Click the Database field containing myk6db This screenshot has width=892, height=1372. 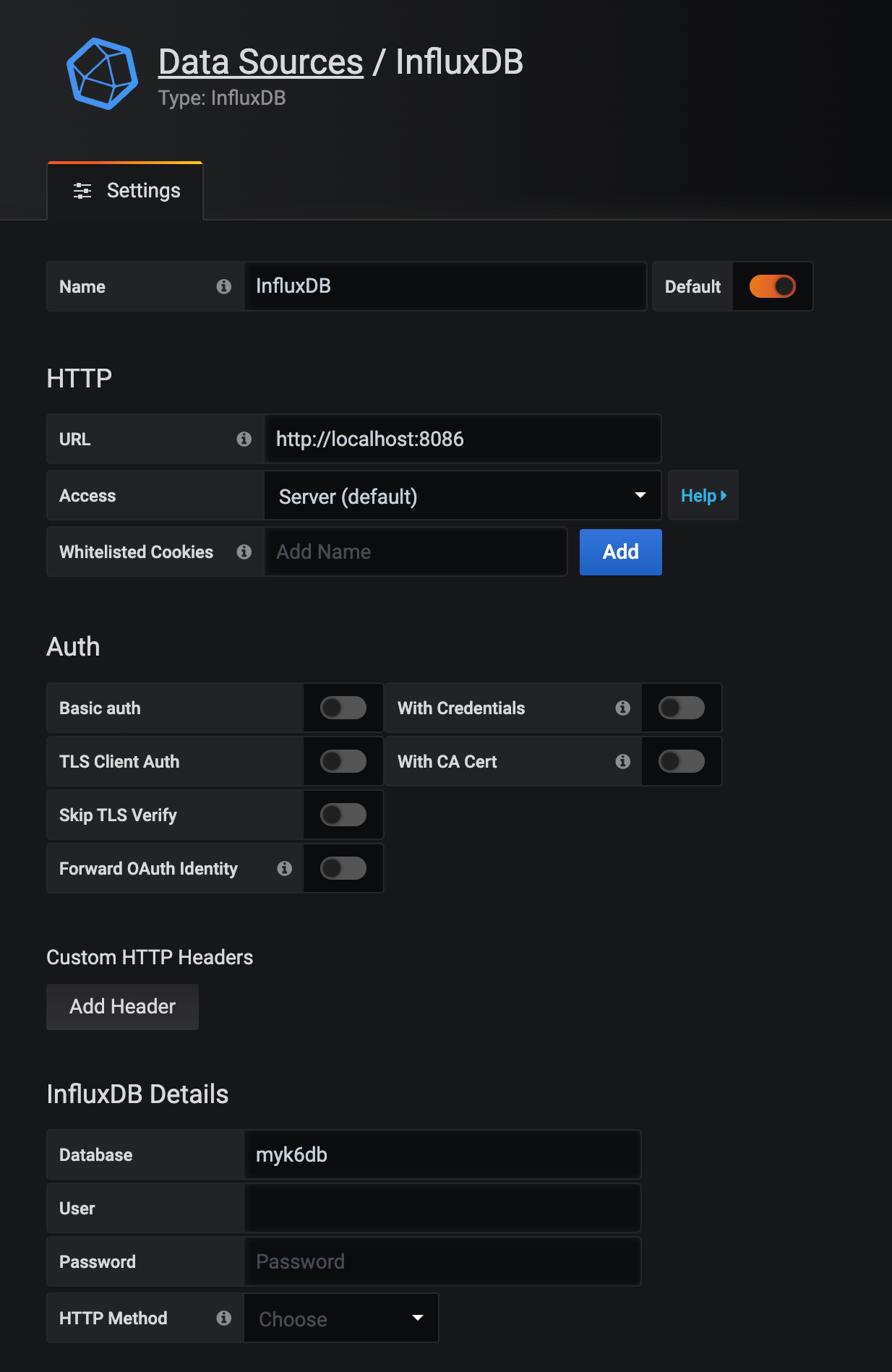[x=442, y=1154]
